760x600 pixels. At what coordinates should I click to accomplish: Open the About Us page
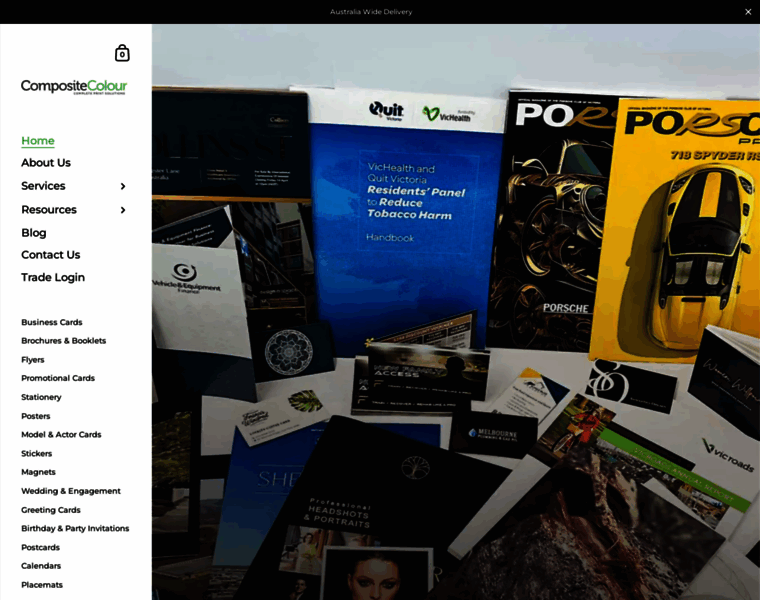pyautogui.click(x=46, y=163)
